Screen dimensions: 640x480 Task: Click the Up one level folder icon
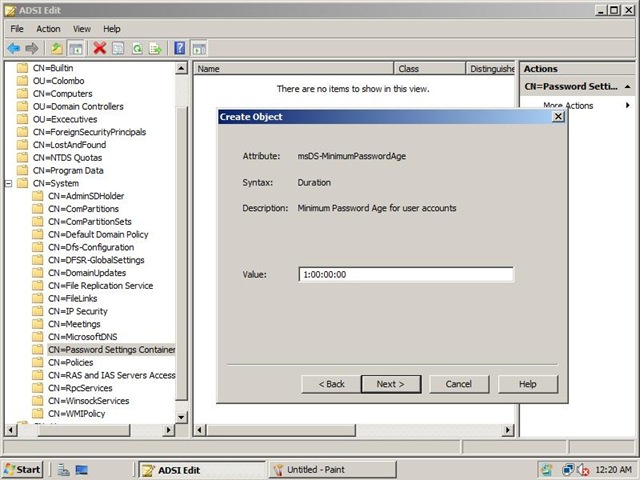point(57,49)
